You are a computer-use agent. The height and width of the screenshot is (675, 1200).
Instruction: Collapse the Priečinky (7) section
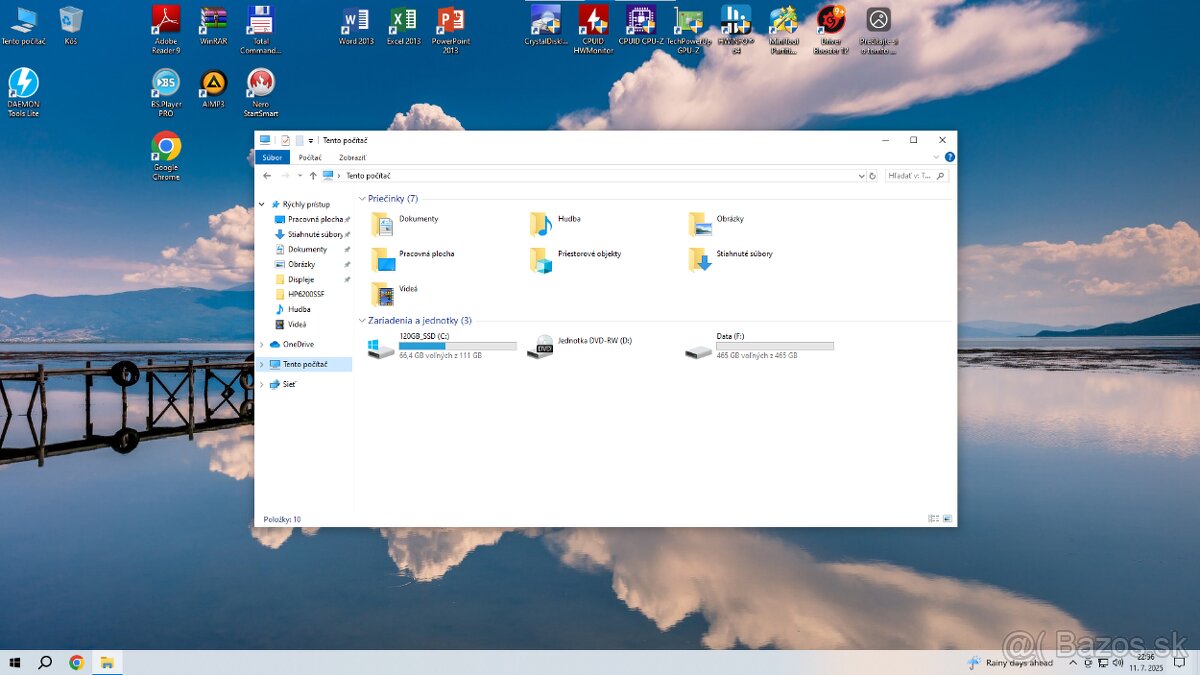click(362, 198)
